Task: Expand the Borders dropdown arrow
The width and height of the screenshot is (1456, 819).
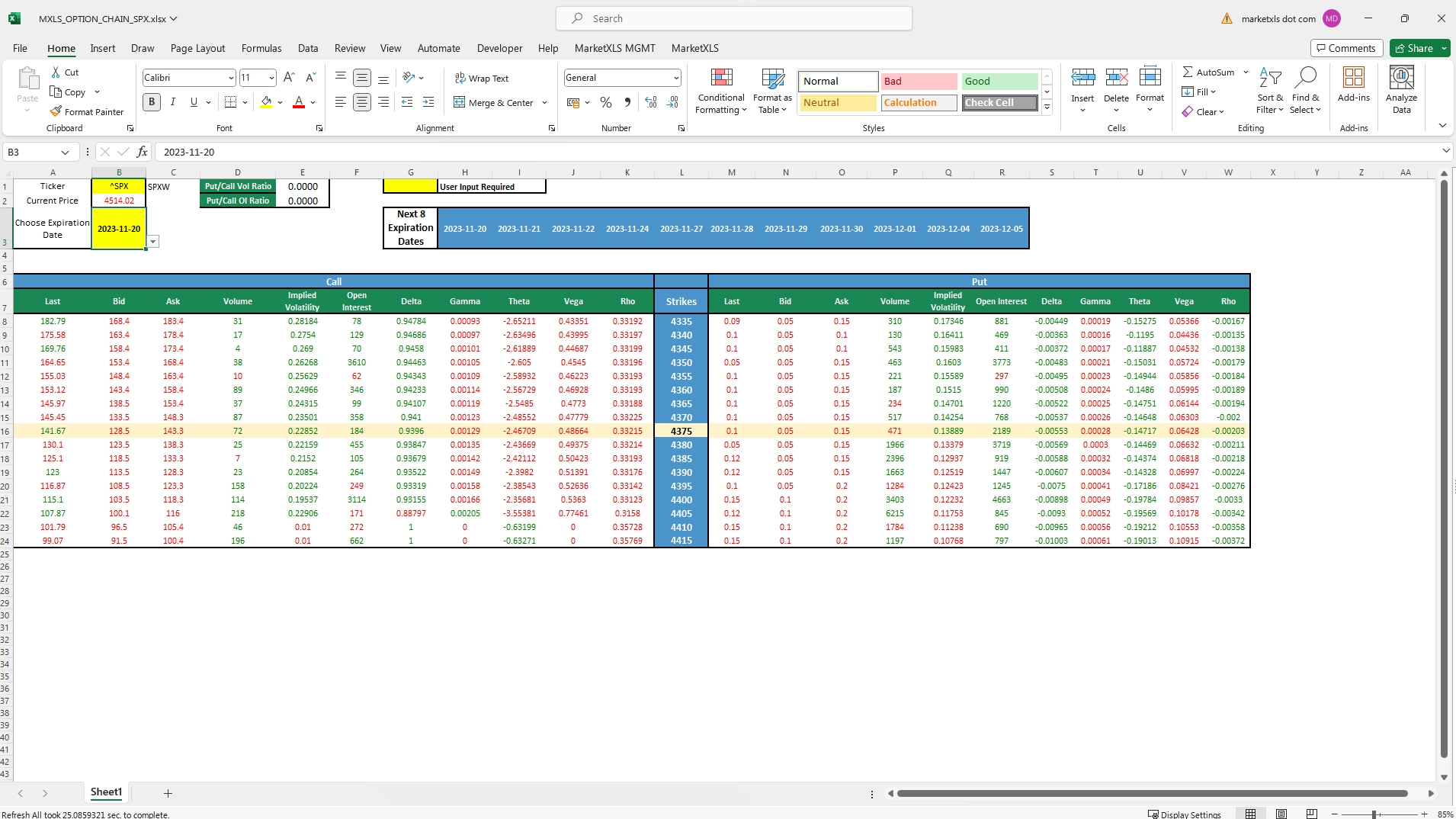Action: 245,102
